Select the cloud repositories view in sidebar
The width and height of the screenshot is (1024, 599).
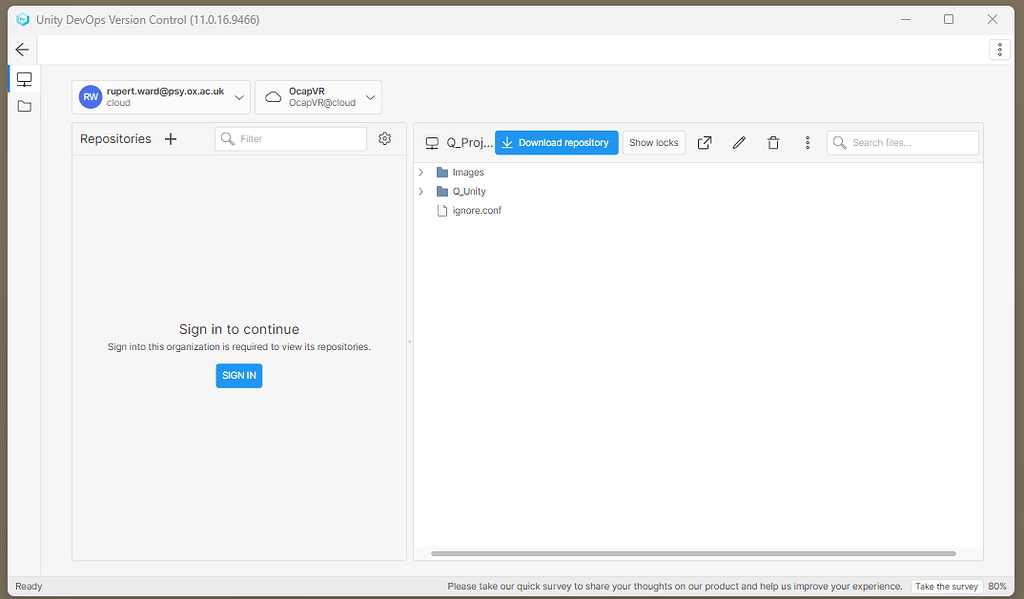(24, 78)
